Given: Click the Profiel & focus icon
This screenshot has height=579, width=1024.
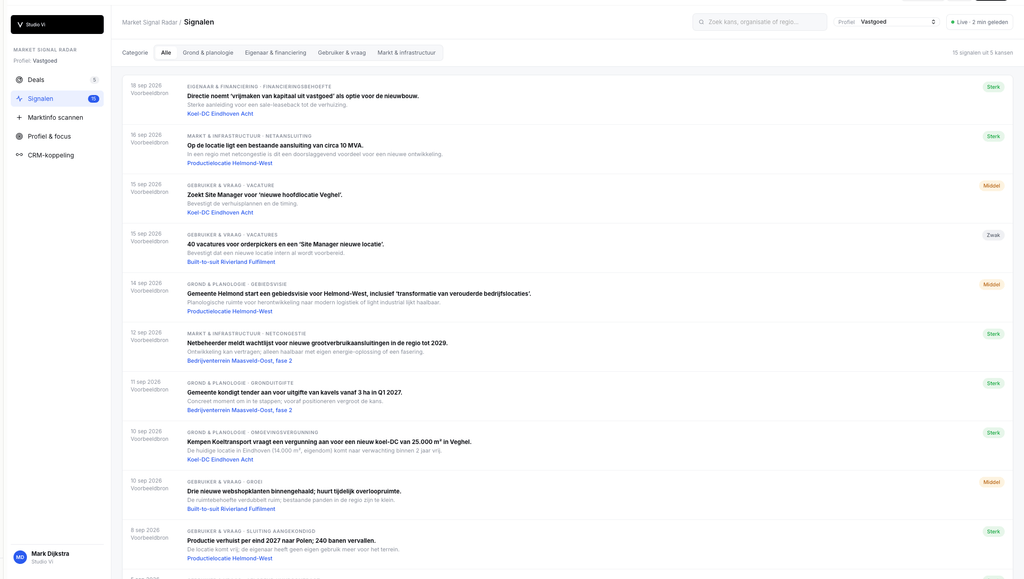Looking at the screenshot, I should click(x=19, y=136).
